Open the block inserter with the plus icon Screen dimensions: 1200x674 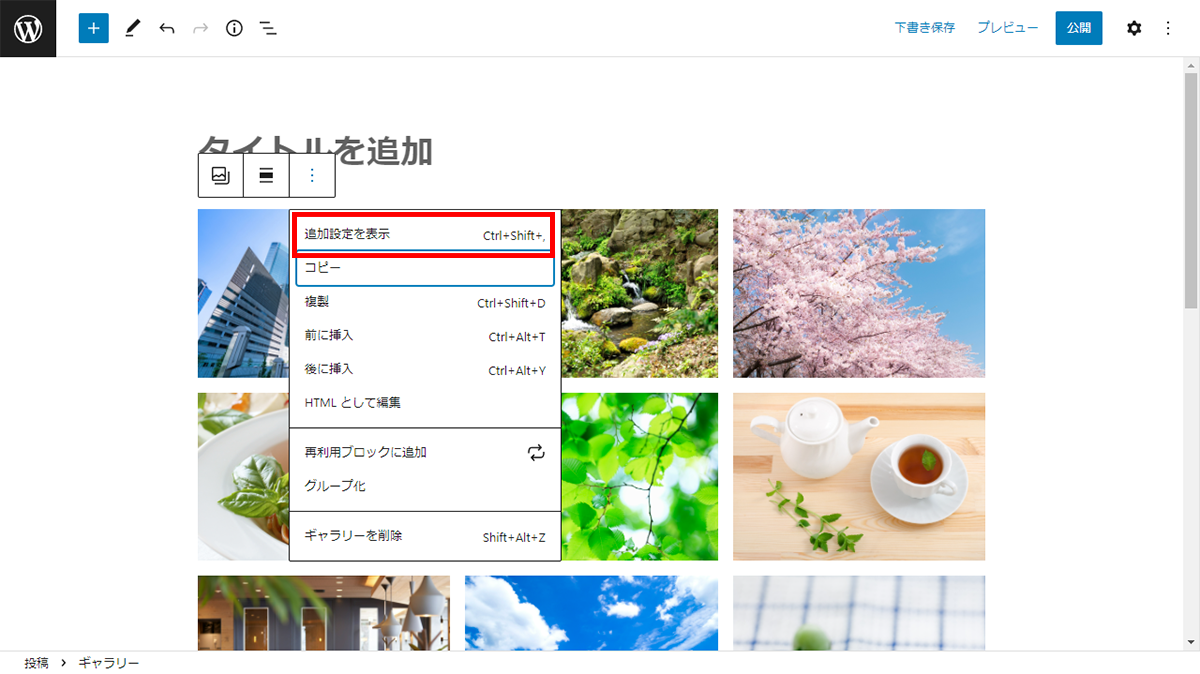[x=93, y=28]
